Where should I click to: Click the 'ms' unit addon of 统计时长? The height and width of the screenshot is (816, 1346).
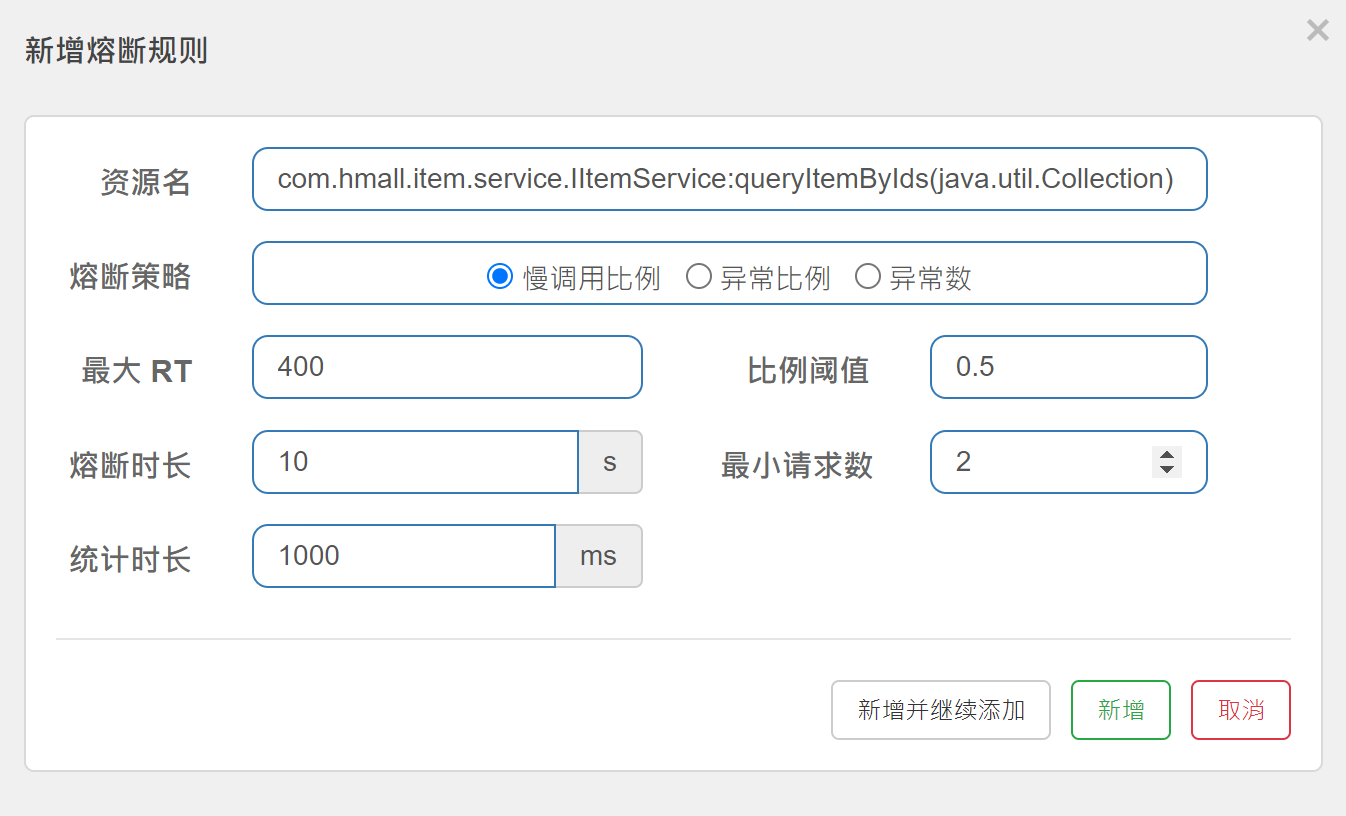[x=599, y=556]
